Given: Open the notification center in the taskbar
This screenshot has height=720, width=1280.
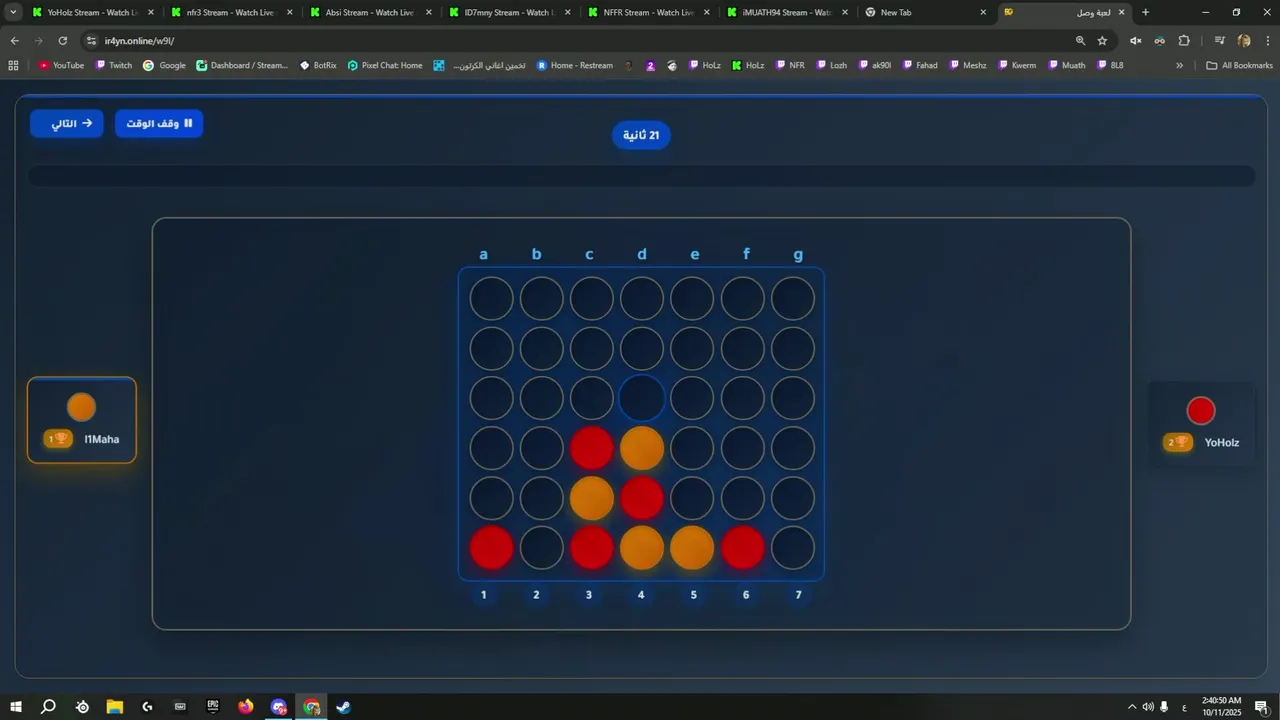Looking at the screenshot, I should pos(1261,707).
